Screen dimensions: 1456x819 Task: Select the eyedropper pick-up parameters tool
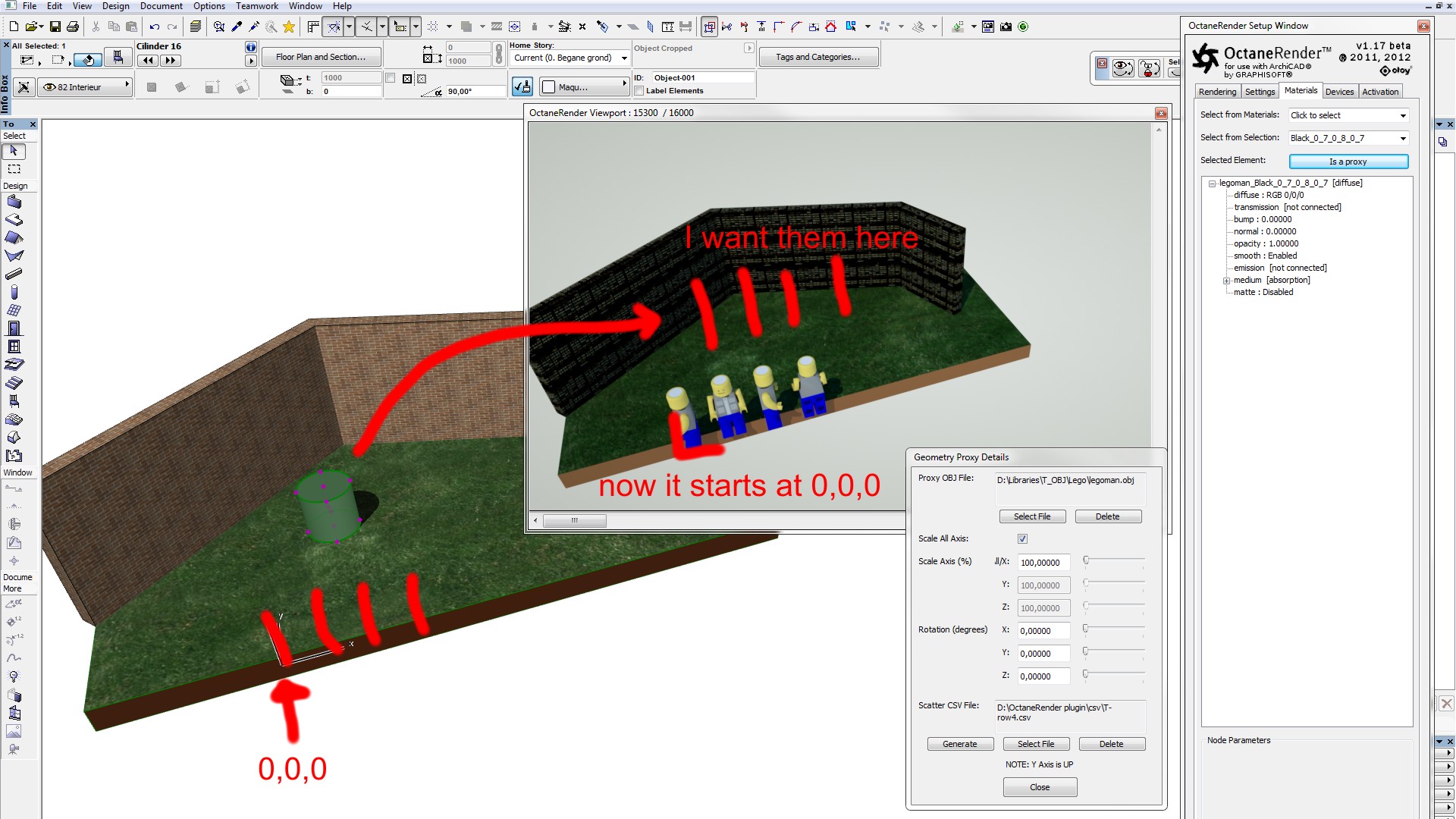[237, 27]
